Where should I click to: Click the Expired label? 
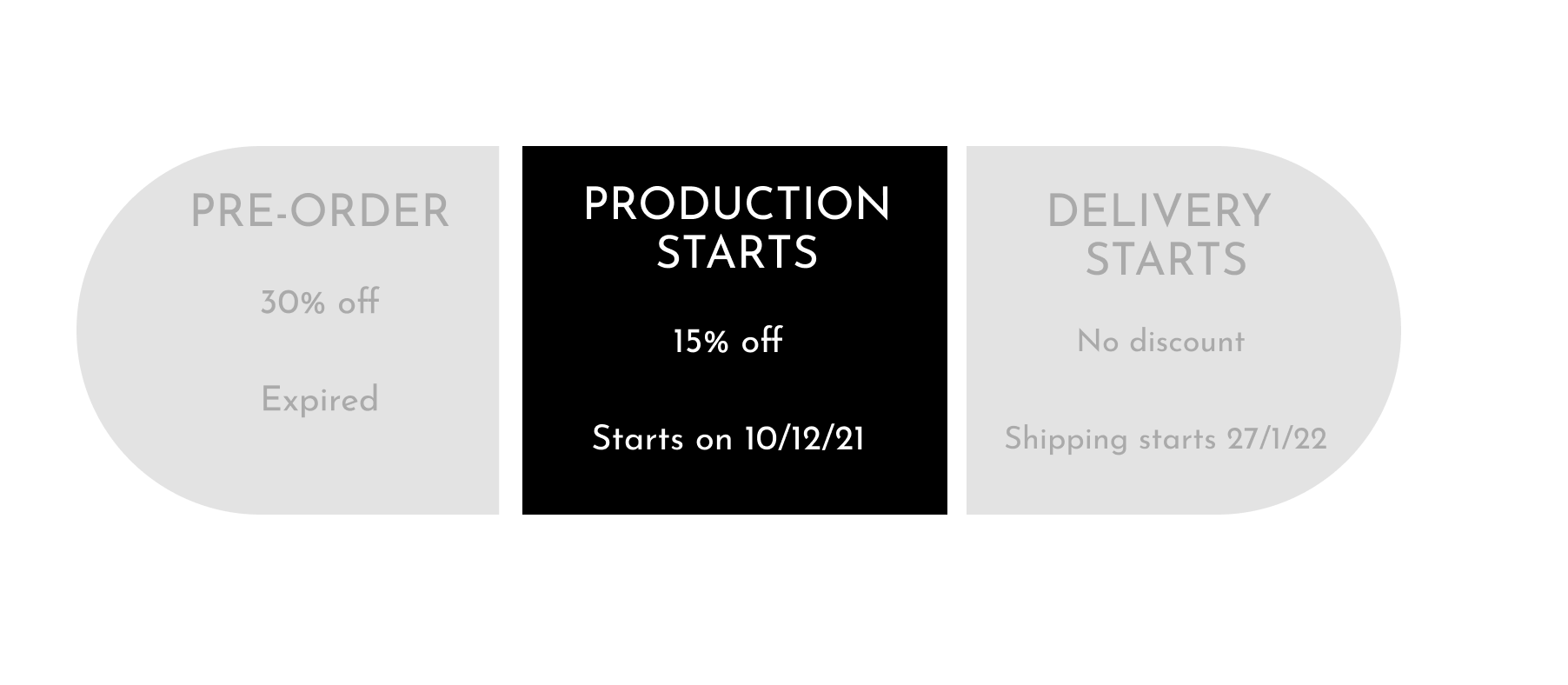[320, 400]
